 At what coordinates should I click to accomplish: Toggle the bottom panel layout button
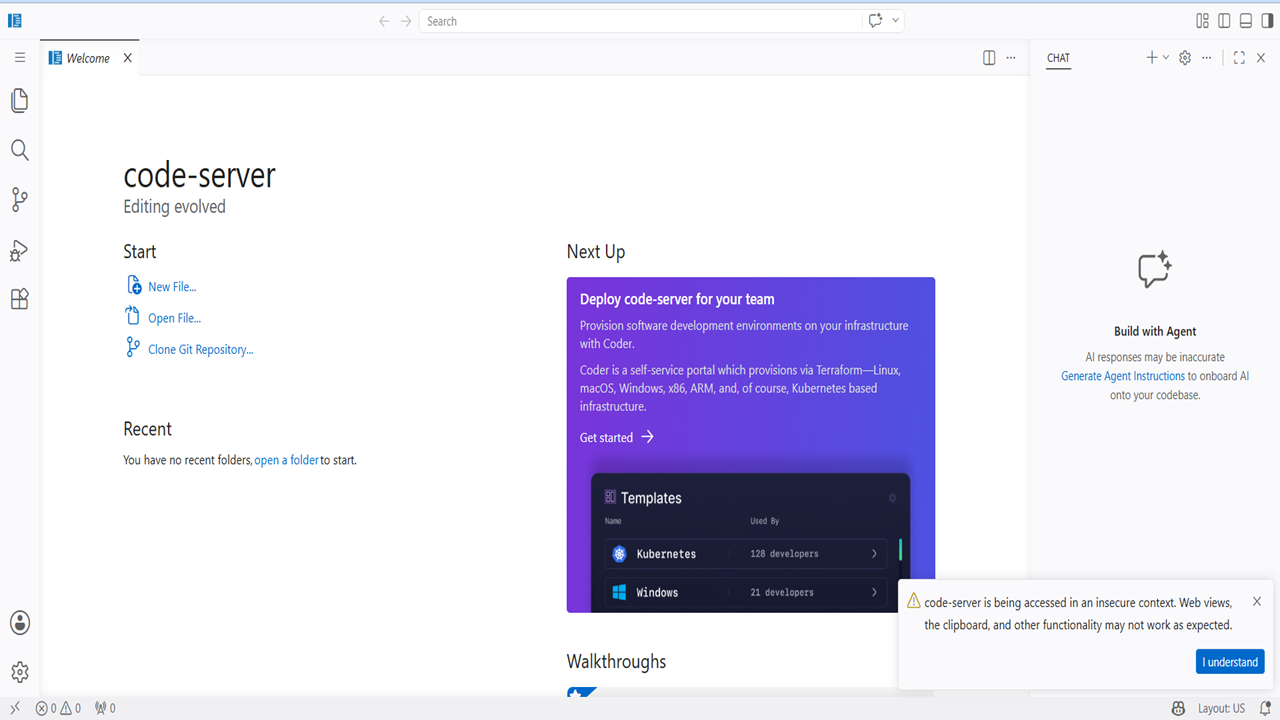click(1246, 21)
